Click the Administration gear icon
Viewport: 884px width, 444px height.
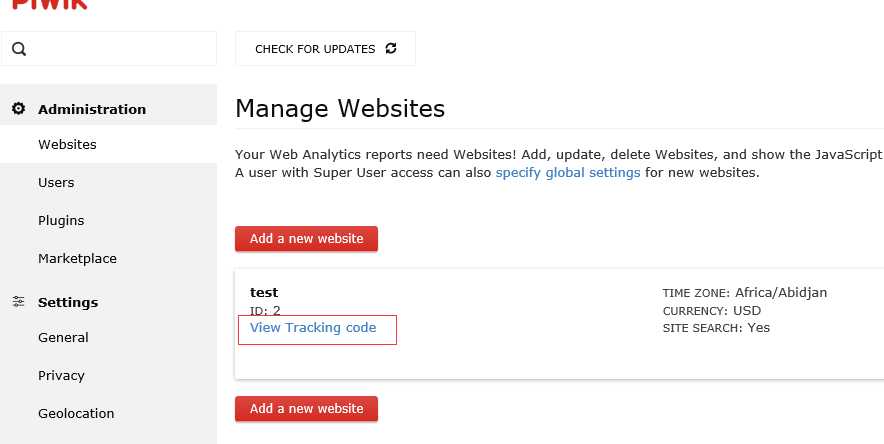(x=18, y=109)
